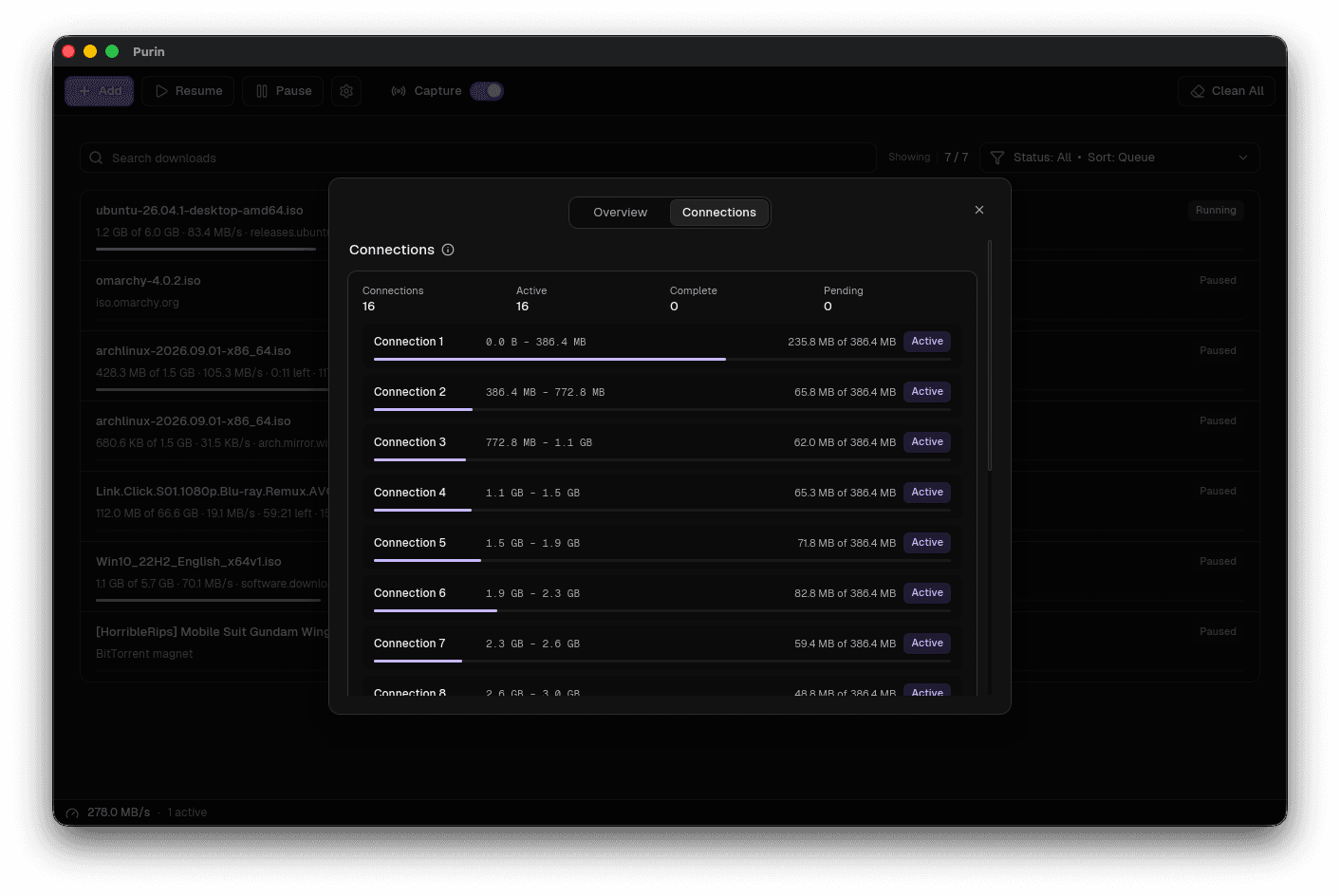The height and width of the screenshot is (896, 1340).
Task: Toggle the Capture switch
Action: [487, 91]
